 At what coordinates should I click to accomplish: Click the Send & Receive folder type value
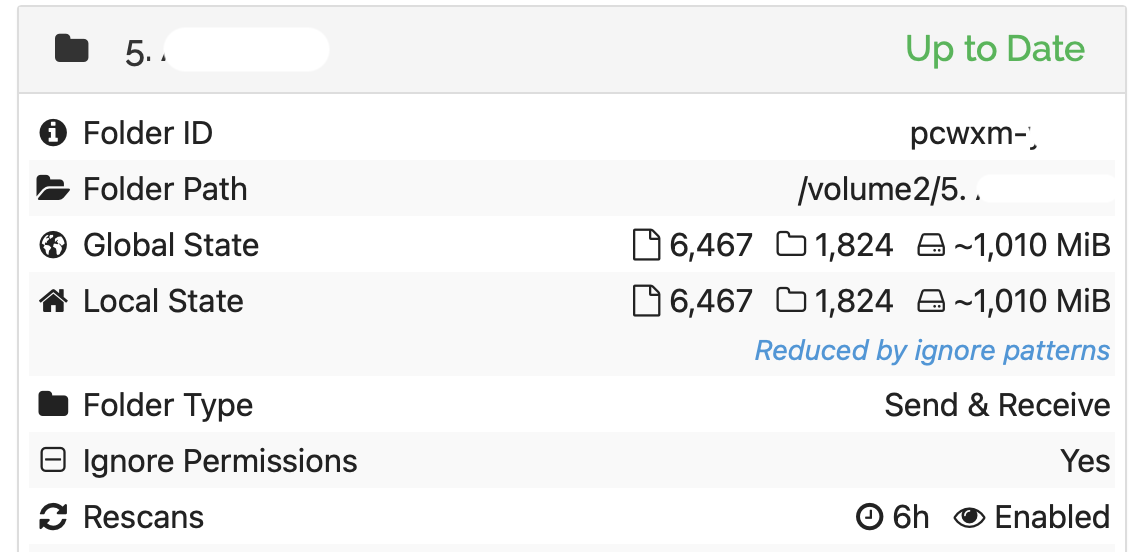(x=997, y=405)
